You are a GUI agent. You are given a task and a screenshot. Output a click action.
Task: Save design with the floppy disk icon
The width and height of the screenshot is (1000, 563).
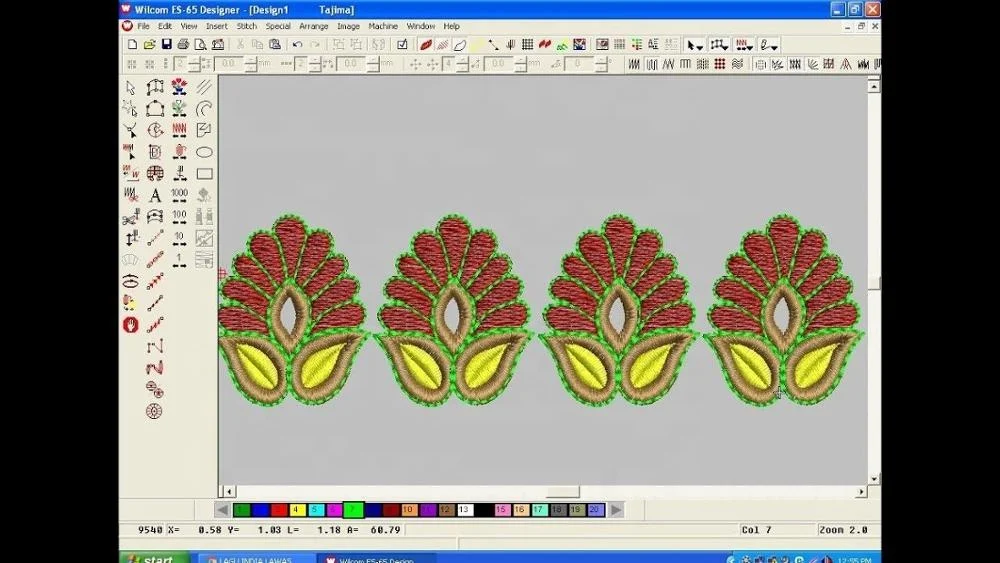[x=166, y=45]
